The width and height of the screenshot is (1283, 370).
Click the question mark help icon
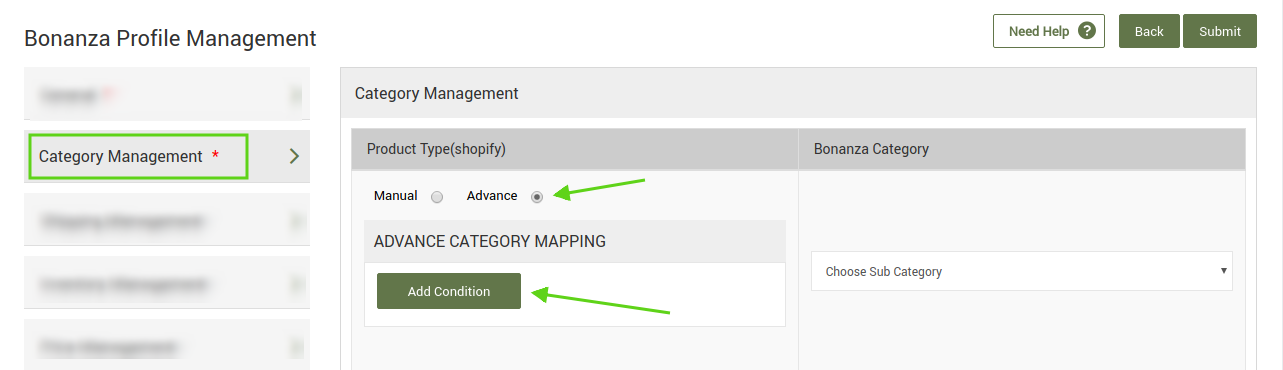[1086, 31]
